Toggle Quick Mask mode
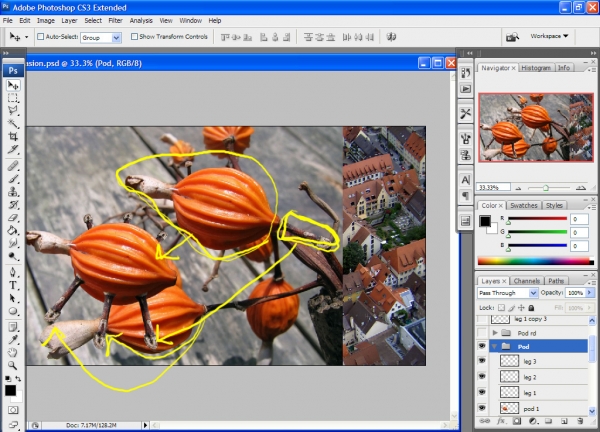This screenshot has width=600, height=432. pos(13,410)
